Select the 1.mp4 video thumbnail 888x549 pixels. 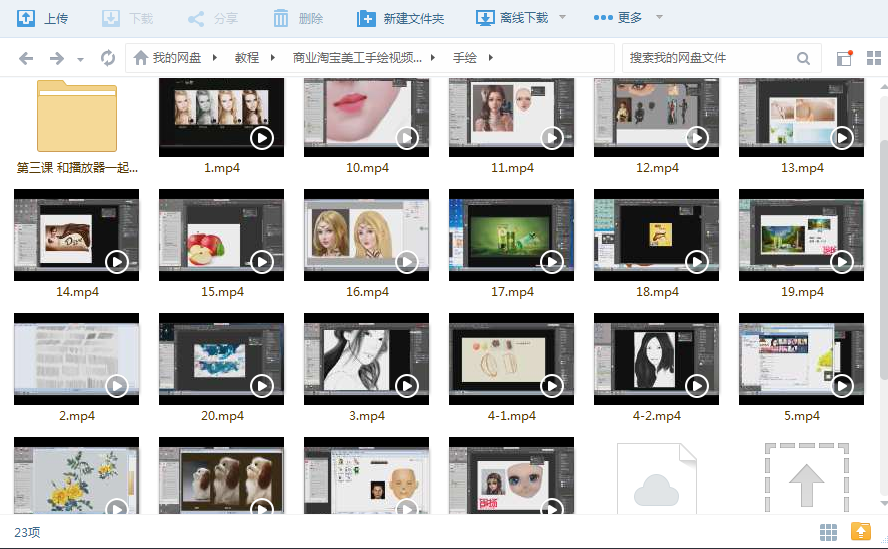tap(221, 117)
